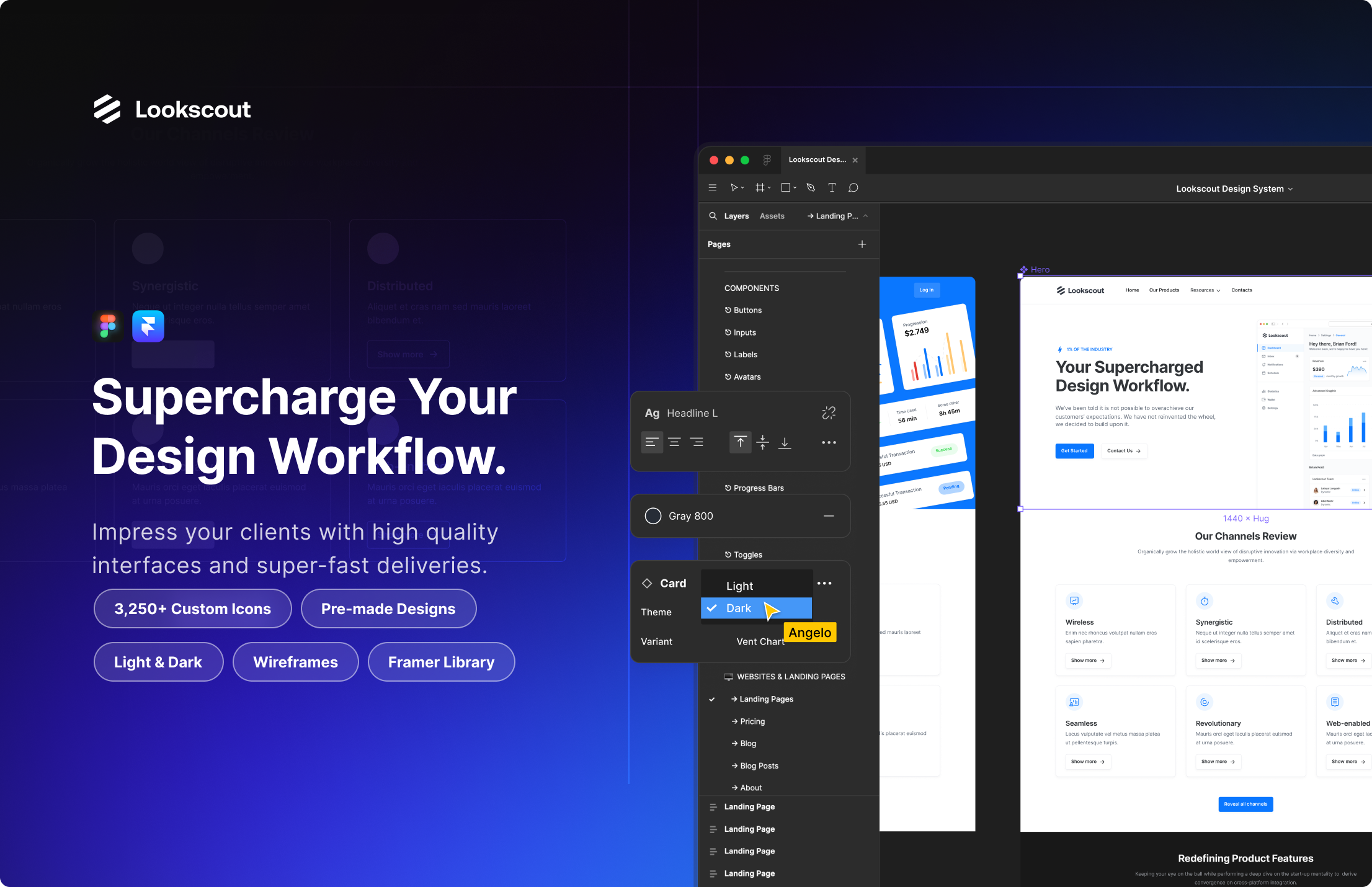Click Show more under Wireless card
Viewport: 1372px width, 887px height.
coord(1088,661)
